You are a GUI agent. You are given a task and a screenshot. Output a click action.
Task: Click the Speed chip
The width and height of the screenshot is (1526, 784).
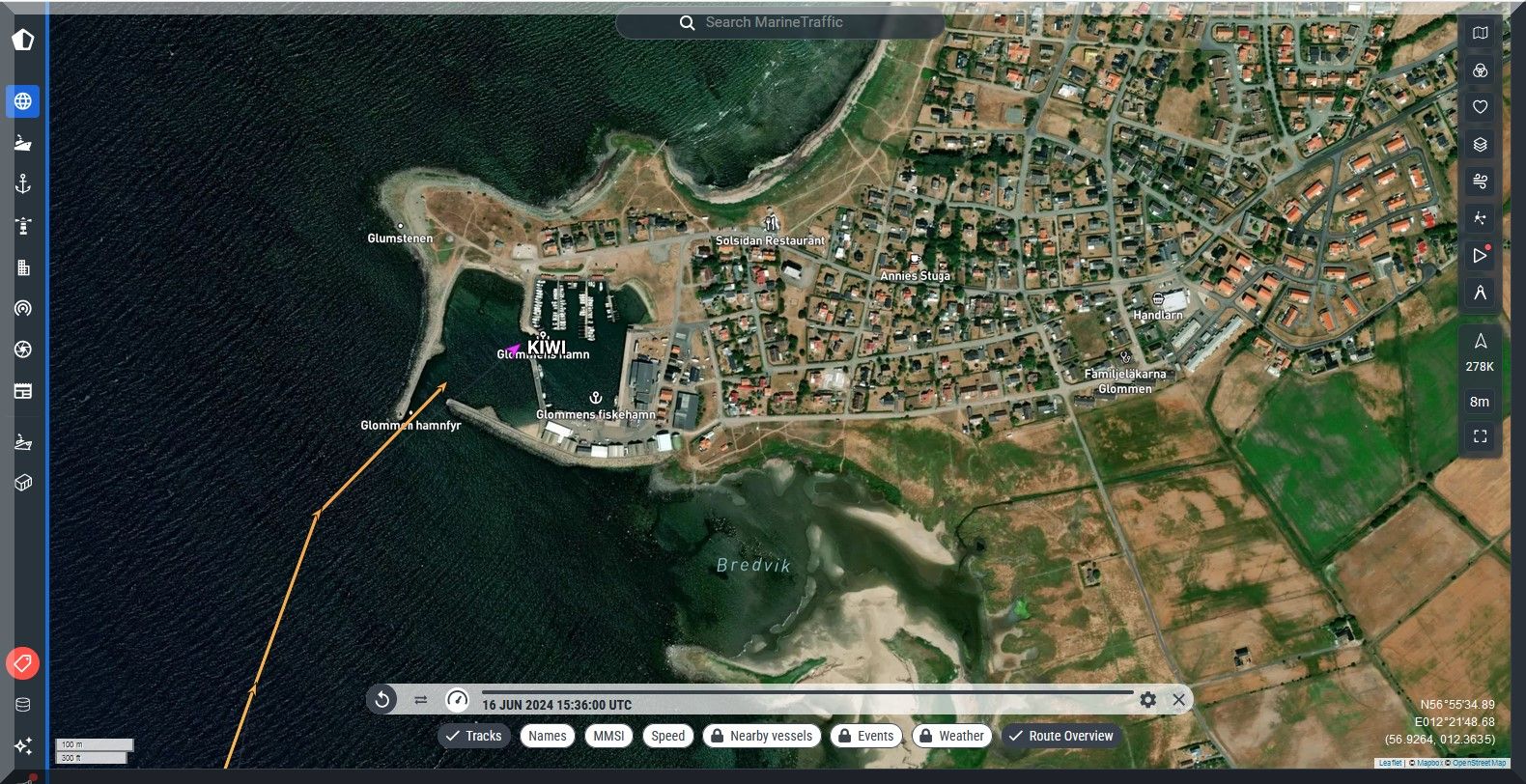(667, 736)
